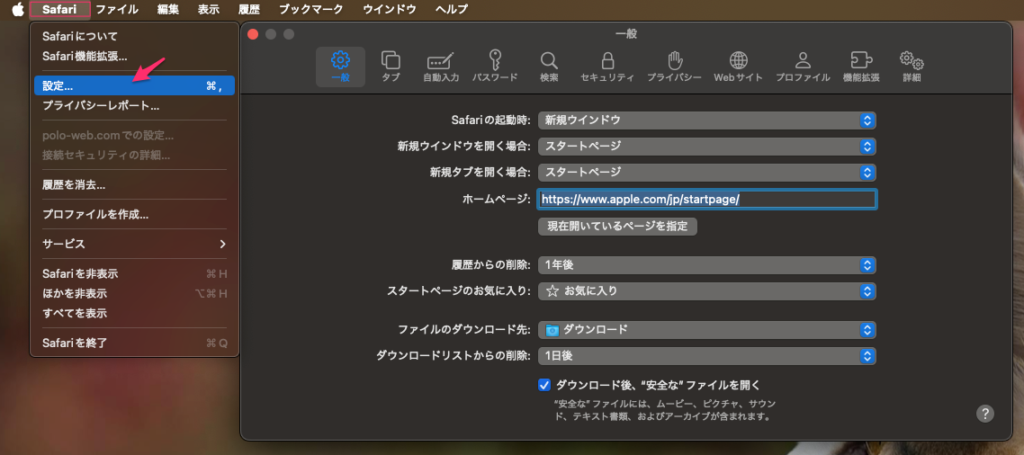Screen dimensions: 1024x455
Task: Click the help question mark button
Action: pyautogui.click(x=984, y=413)
